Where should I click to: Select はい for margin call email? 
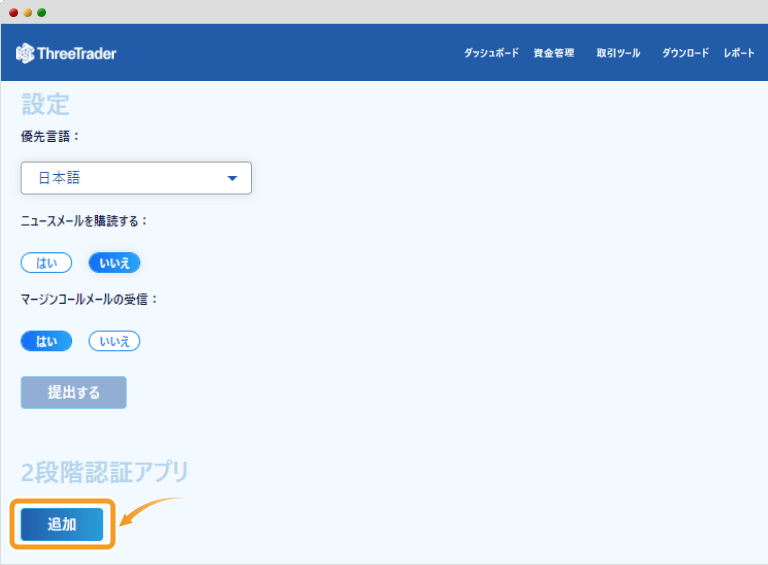click(46, 341)
